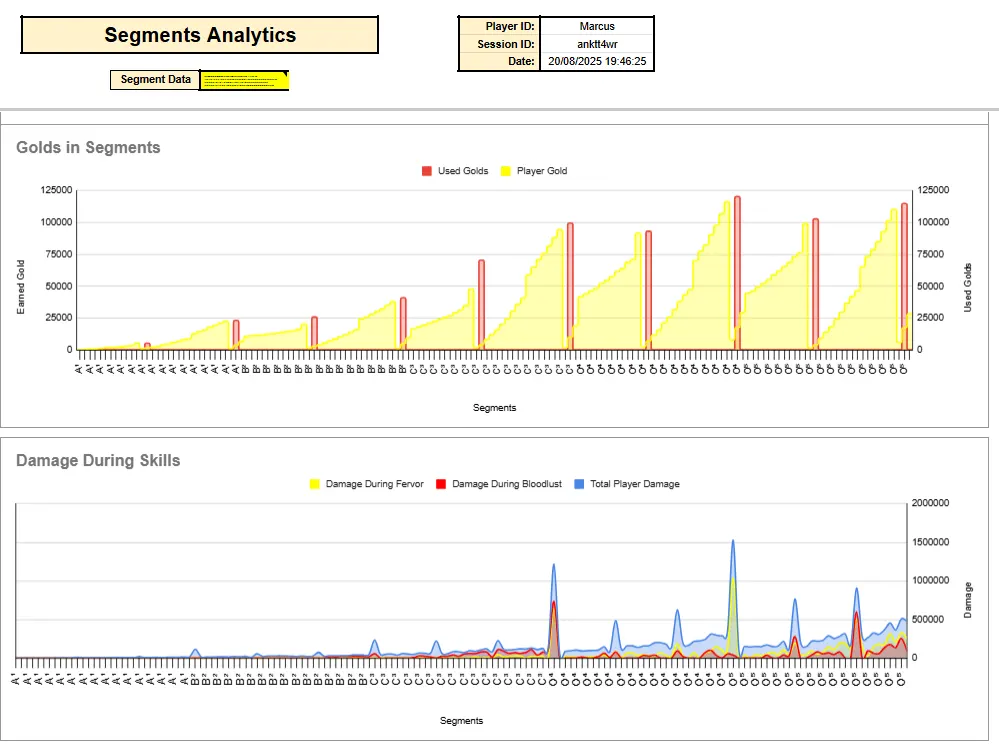Click the Date value cell
This screenshot has height=747, width=999.
(597, 62)
